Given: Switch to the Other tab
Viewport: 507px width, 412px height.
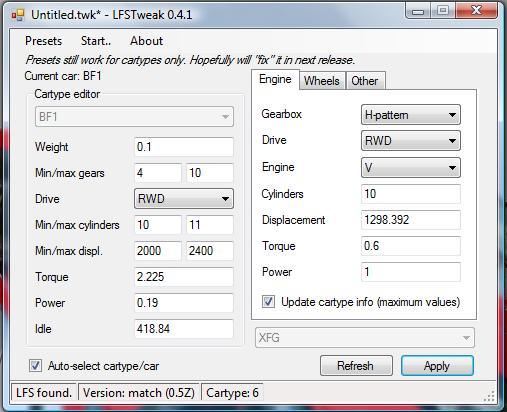Looking at the screenshot, I should pyautogui.click(x=365, y=81).
